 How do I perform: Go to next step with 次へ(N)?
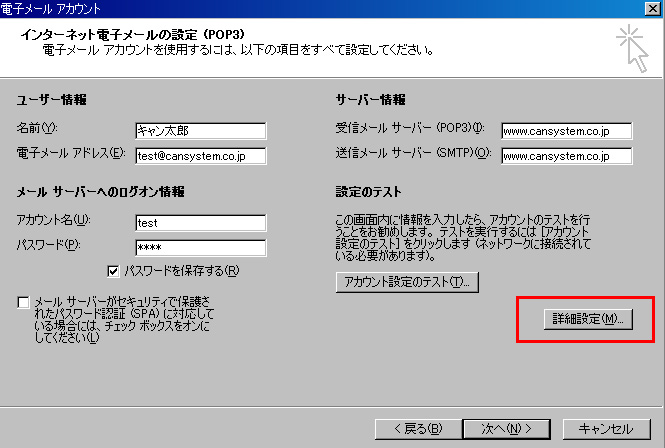click(x=506, y=429)
